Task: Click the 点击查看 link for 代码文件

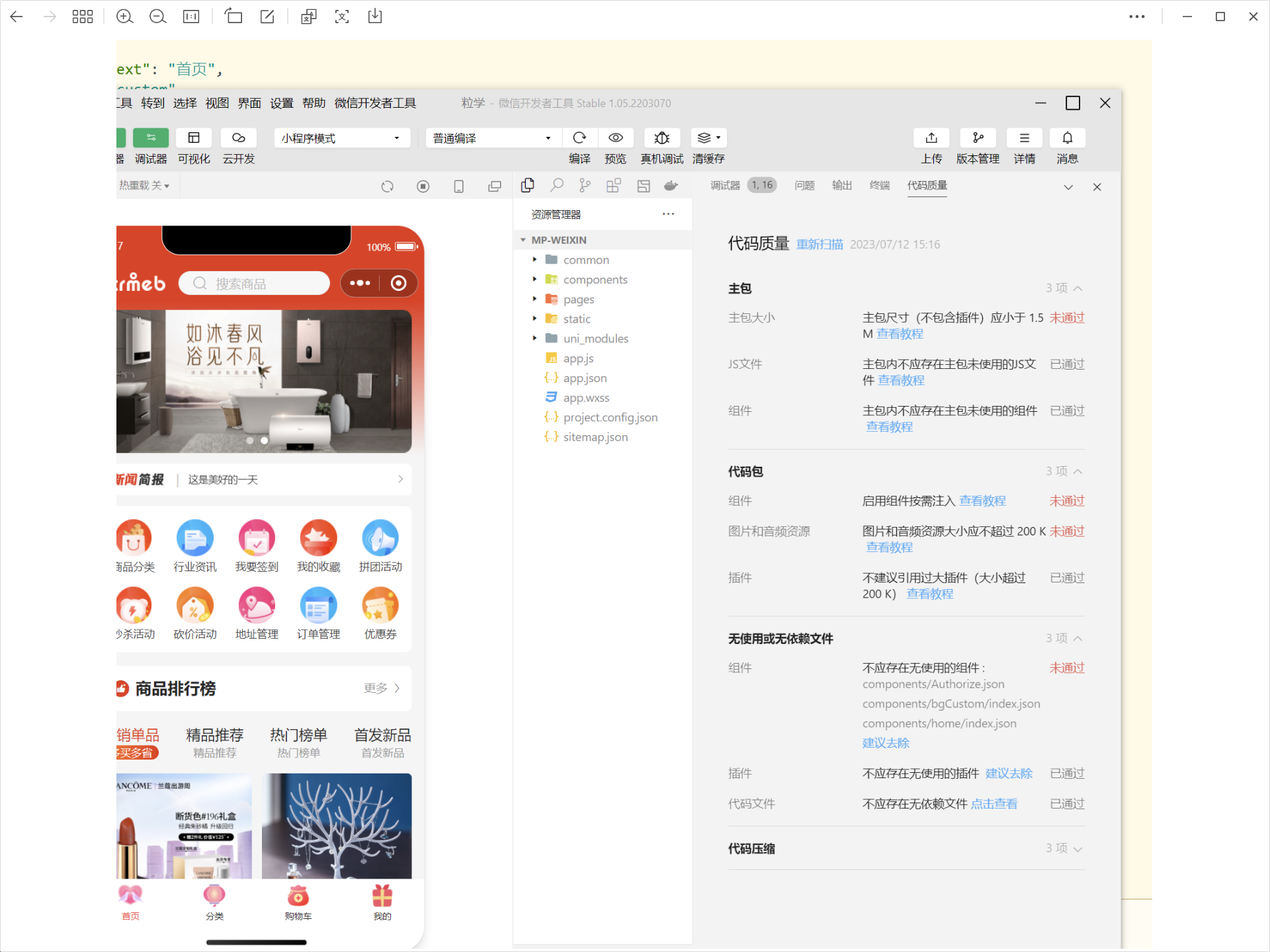Action: [994, 804]
